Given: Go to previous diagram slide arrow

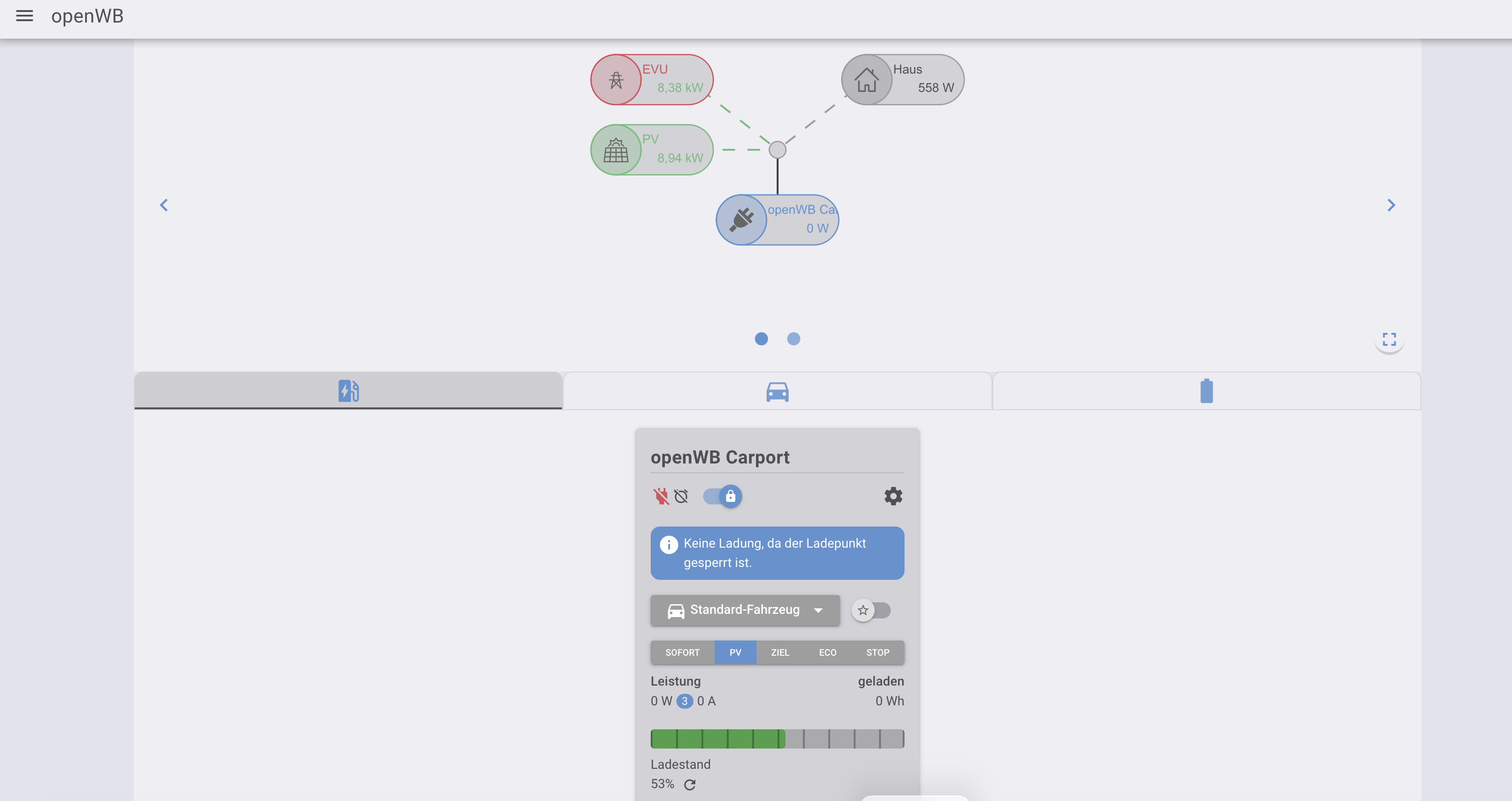Looking at the screenshot, I should tap(164, 205).
